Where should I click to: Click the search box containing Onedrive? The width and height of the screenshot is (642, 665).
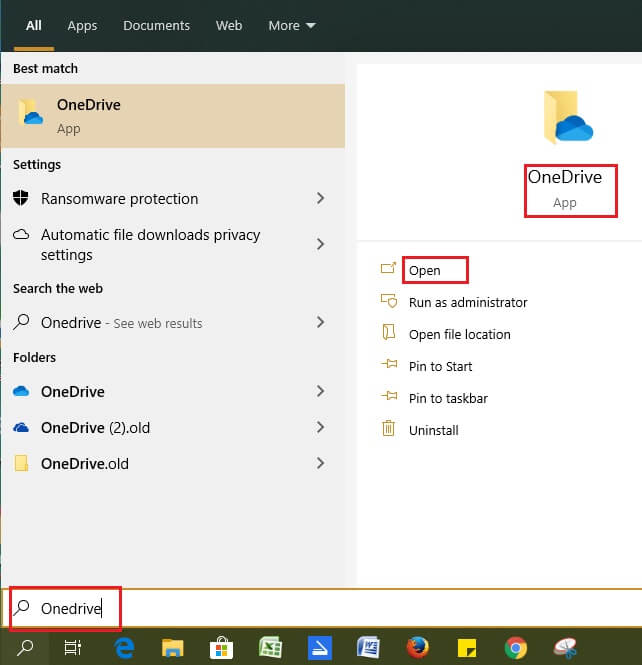click(x=321, y=608)
